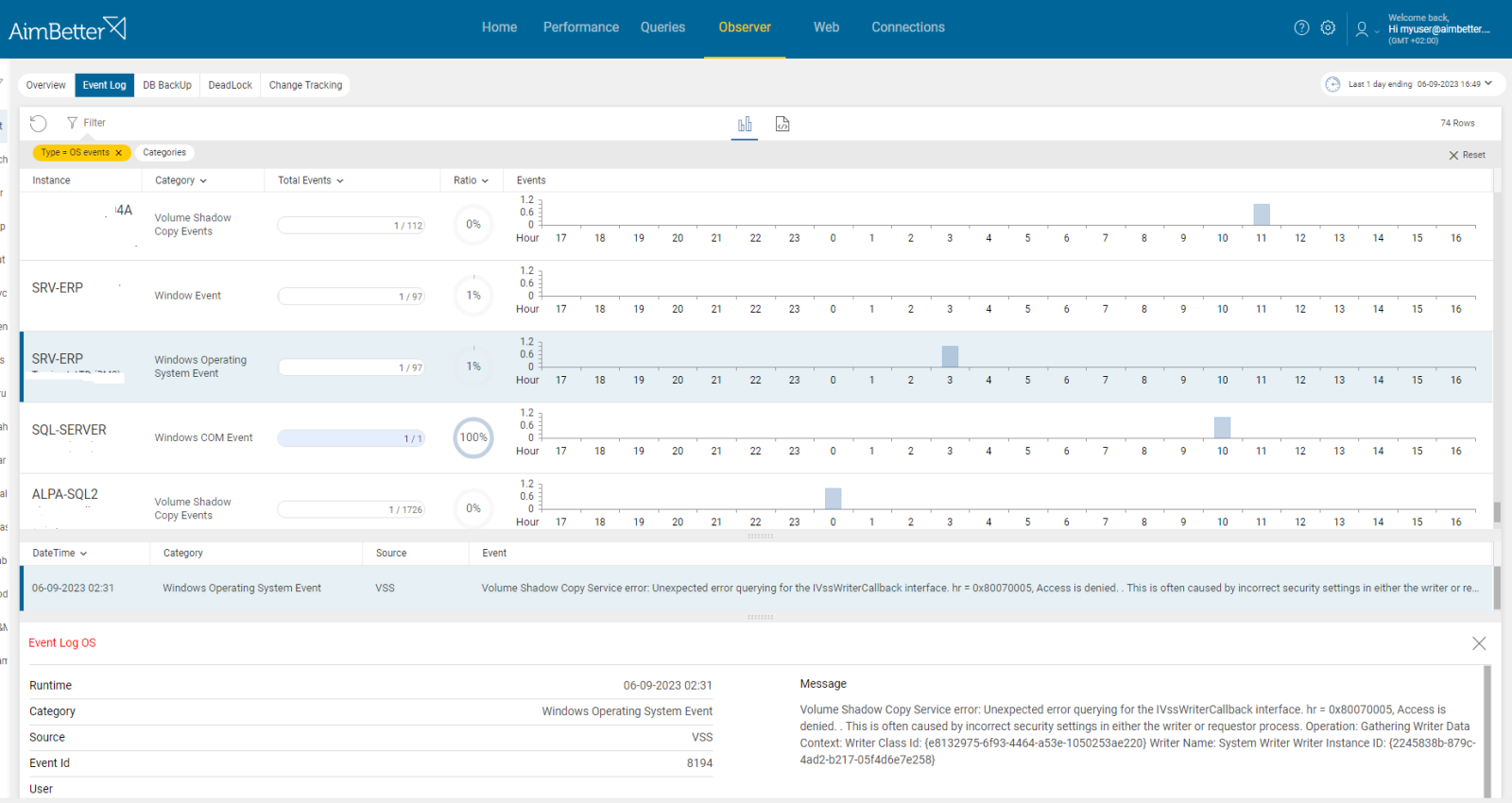Open the user profile icon
Screen dimensions: 1512x803
click(1362, 29)
